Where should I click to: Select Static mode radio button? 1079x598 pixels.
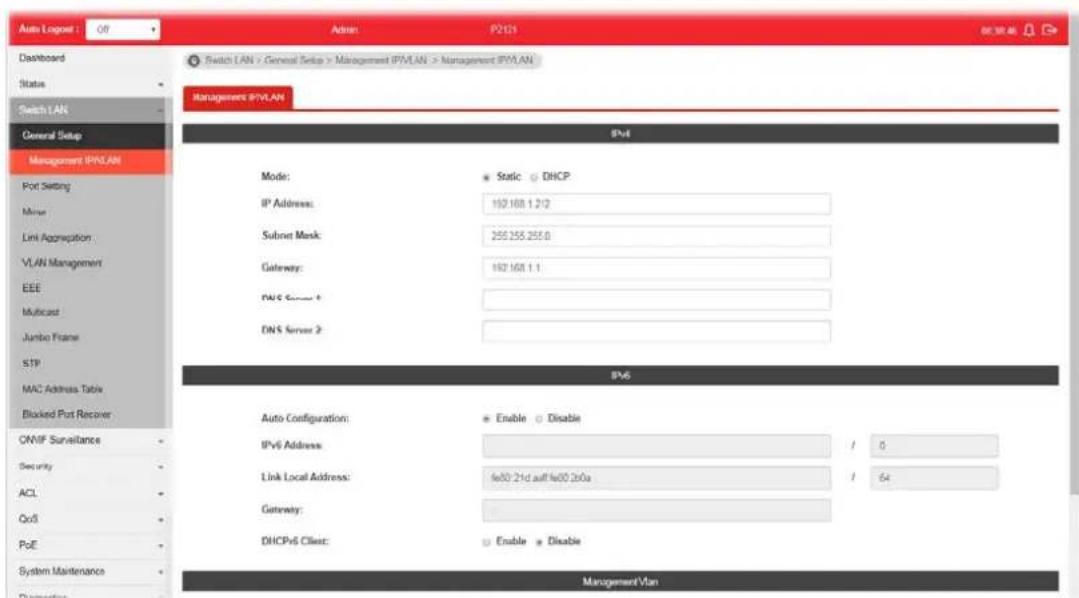pyautogui.click(x=486, y=178)
